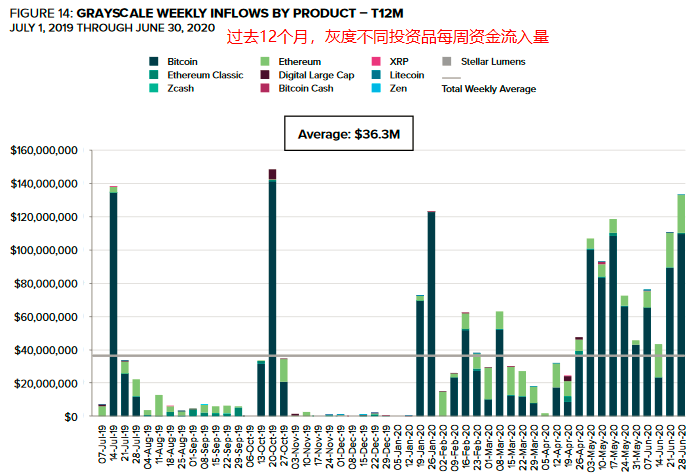
Task: Click the '11-Aug-19' x-axis date label
Action: click(x=159, y=446)
